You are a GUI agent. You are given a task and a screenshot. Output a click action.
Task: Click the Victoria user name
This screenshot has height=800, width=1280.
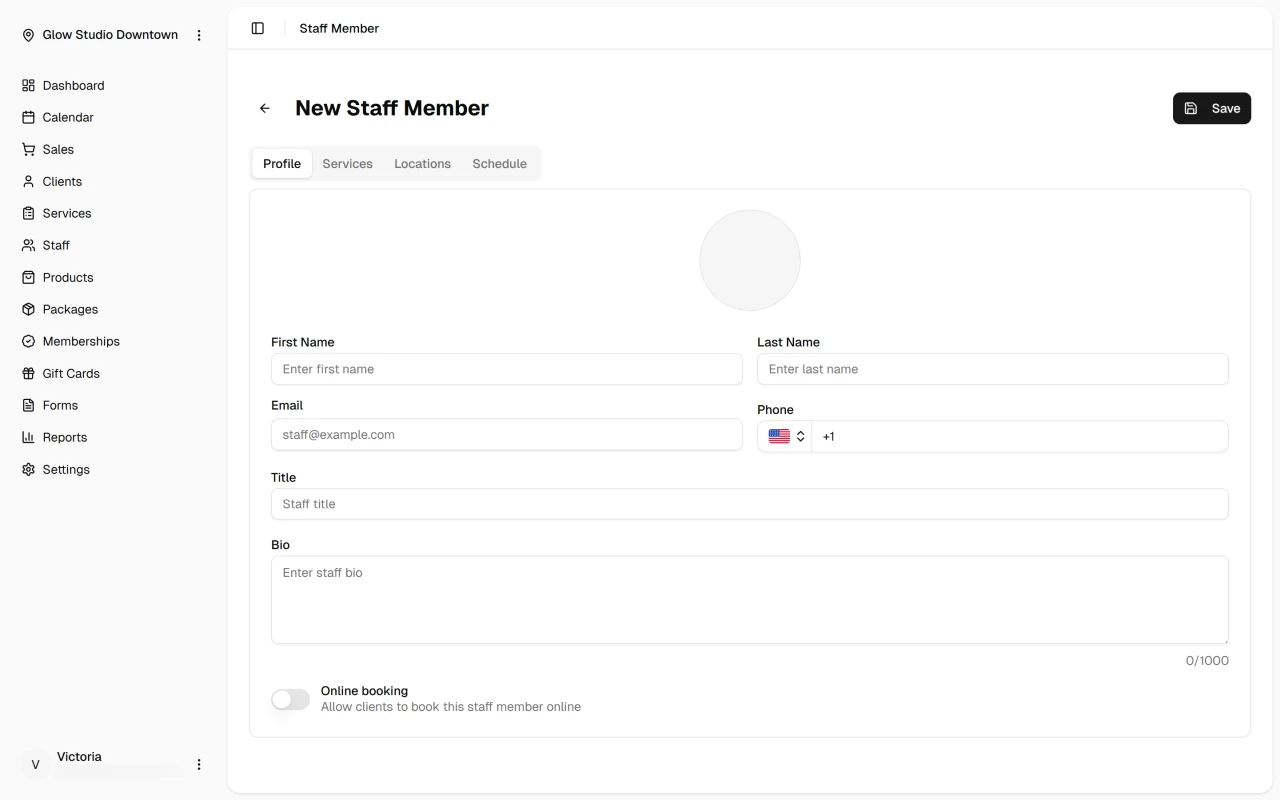[x=79, y=757]
